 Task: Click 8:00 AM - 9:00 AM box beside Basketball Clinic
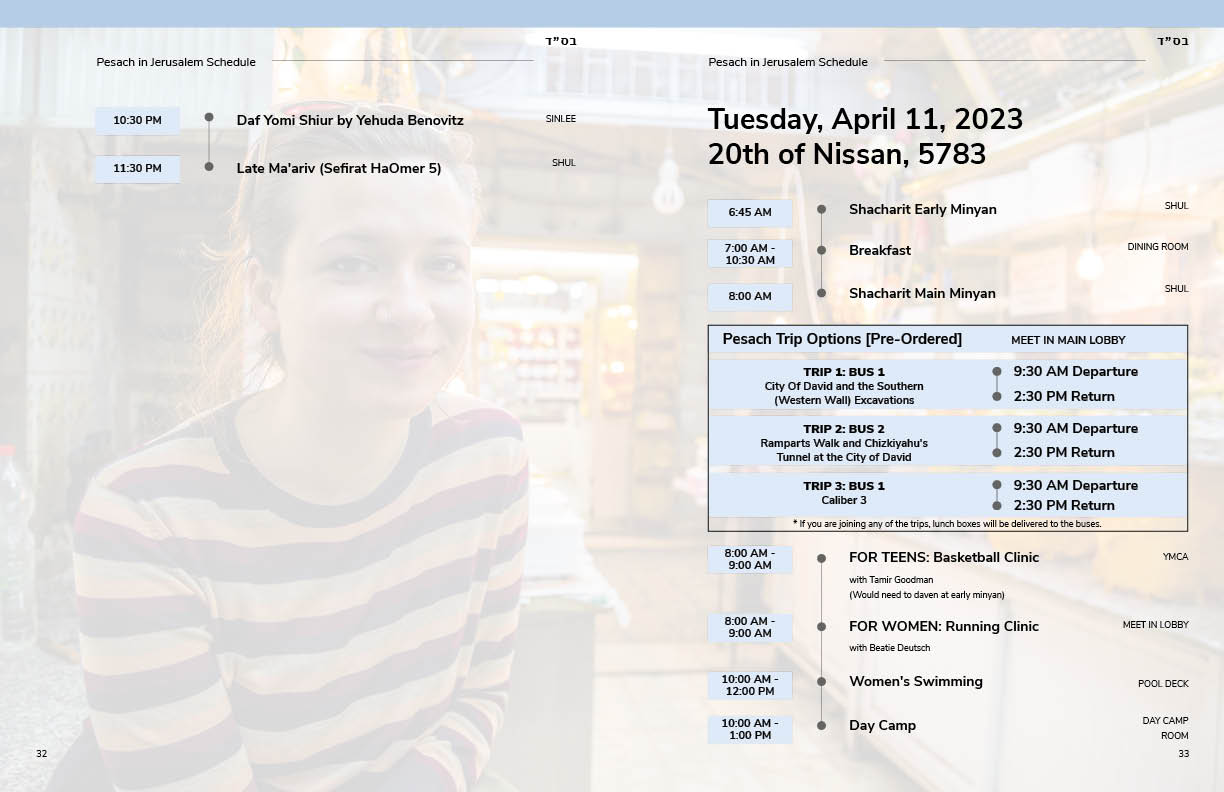pos(750,559)
